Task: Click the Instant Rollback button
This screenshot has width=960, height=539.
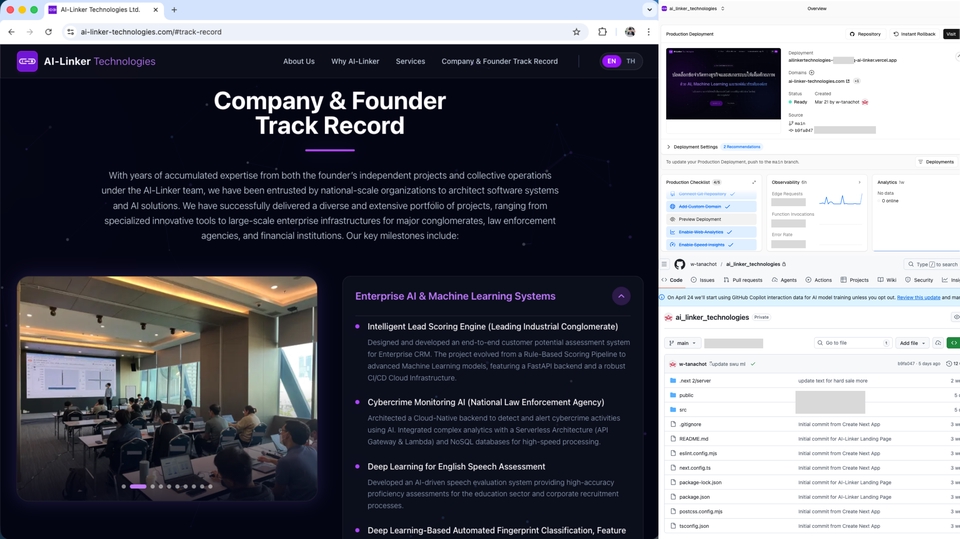Action: [x=915, y=34]
